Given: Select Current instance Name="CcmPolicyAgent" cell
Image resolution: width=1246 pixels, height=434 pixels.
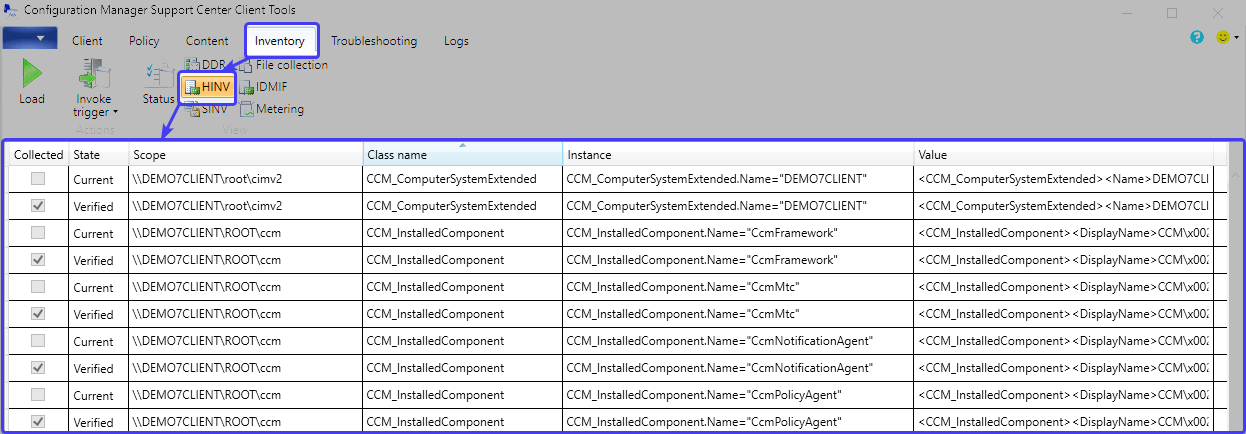Looking at the screenshot, I should [738, 395].
